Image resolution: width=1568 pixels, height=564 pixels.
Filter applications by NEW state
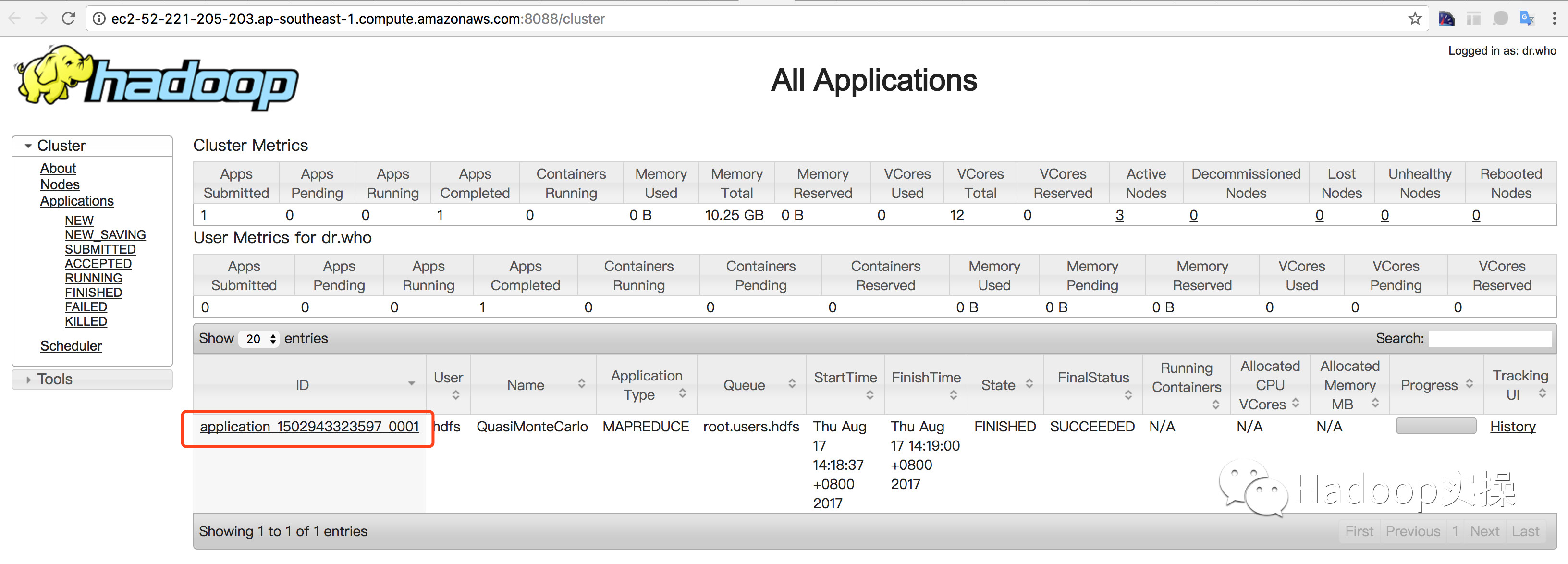[x=79, y=220]
